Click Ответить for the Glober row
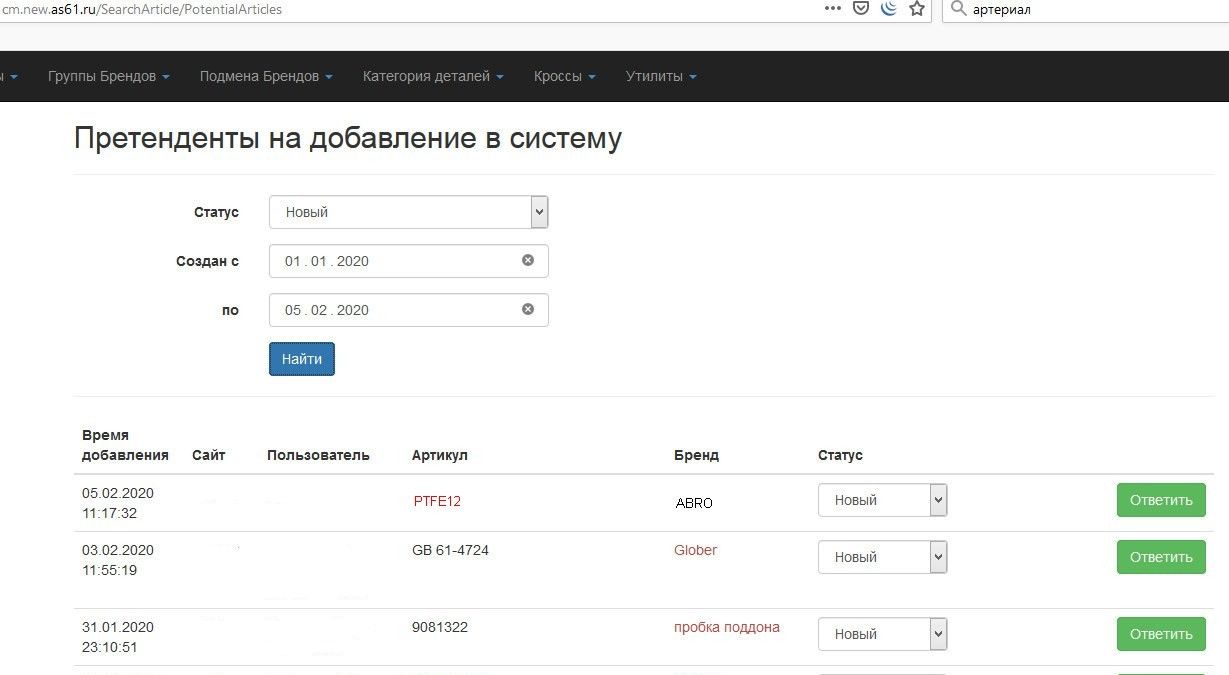Viewport: 1229px width, 675px height. (1160, 557)
